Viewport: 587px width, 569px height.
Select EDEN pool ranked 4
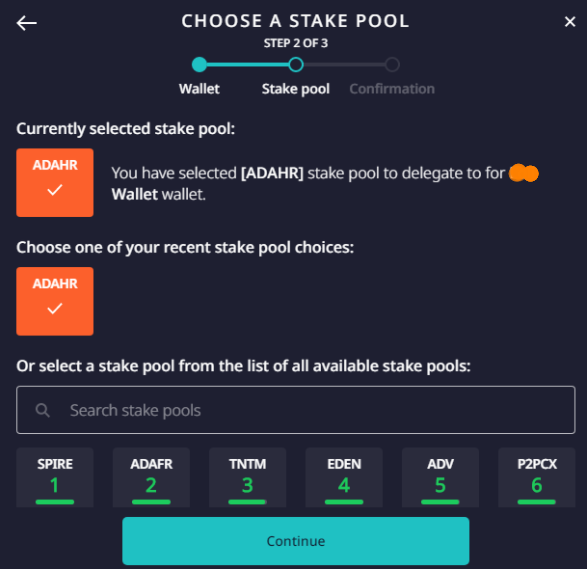pyautogui.click(x=344, y=477)
